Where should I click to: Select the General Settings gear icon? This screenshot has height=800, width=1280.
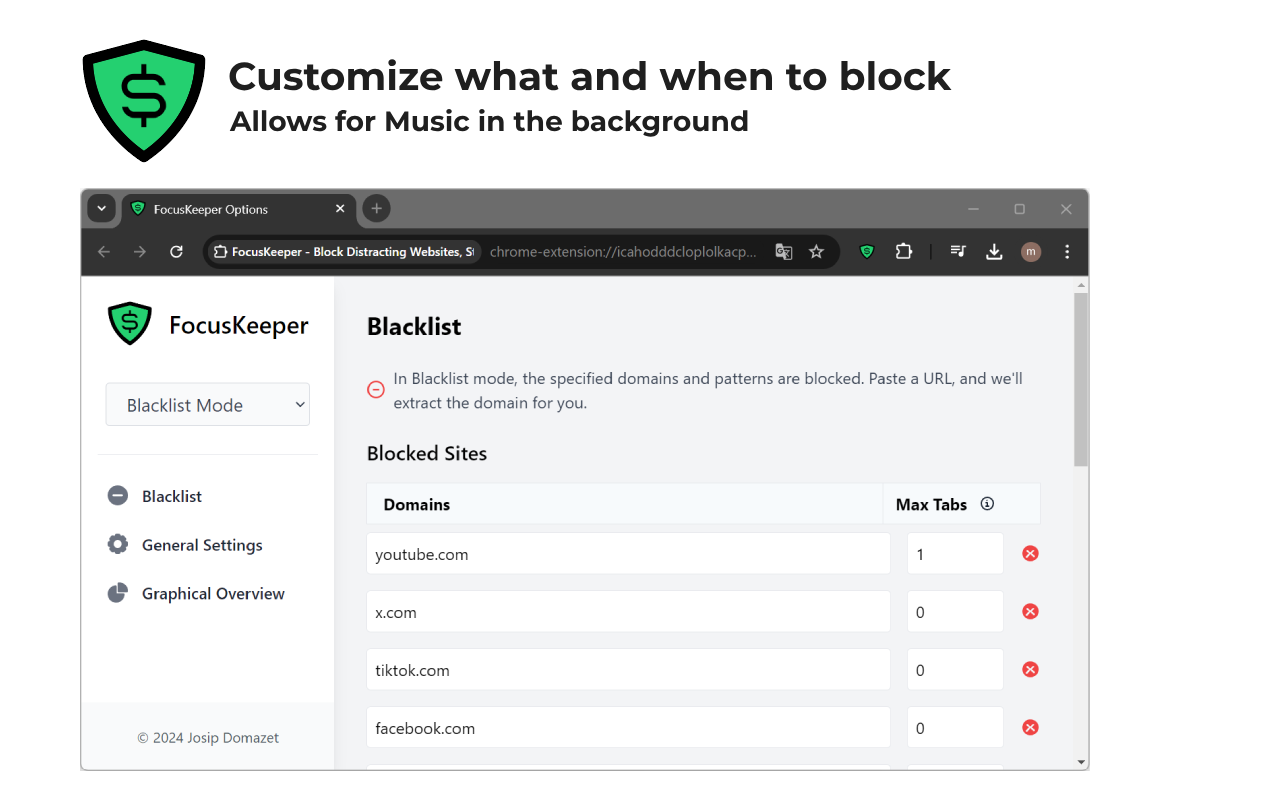tap(117, 544)
